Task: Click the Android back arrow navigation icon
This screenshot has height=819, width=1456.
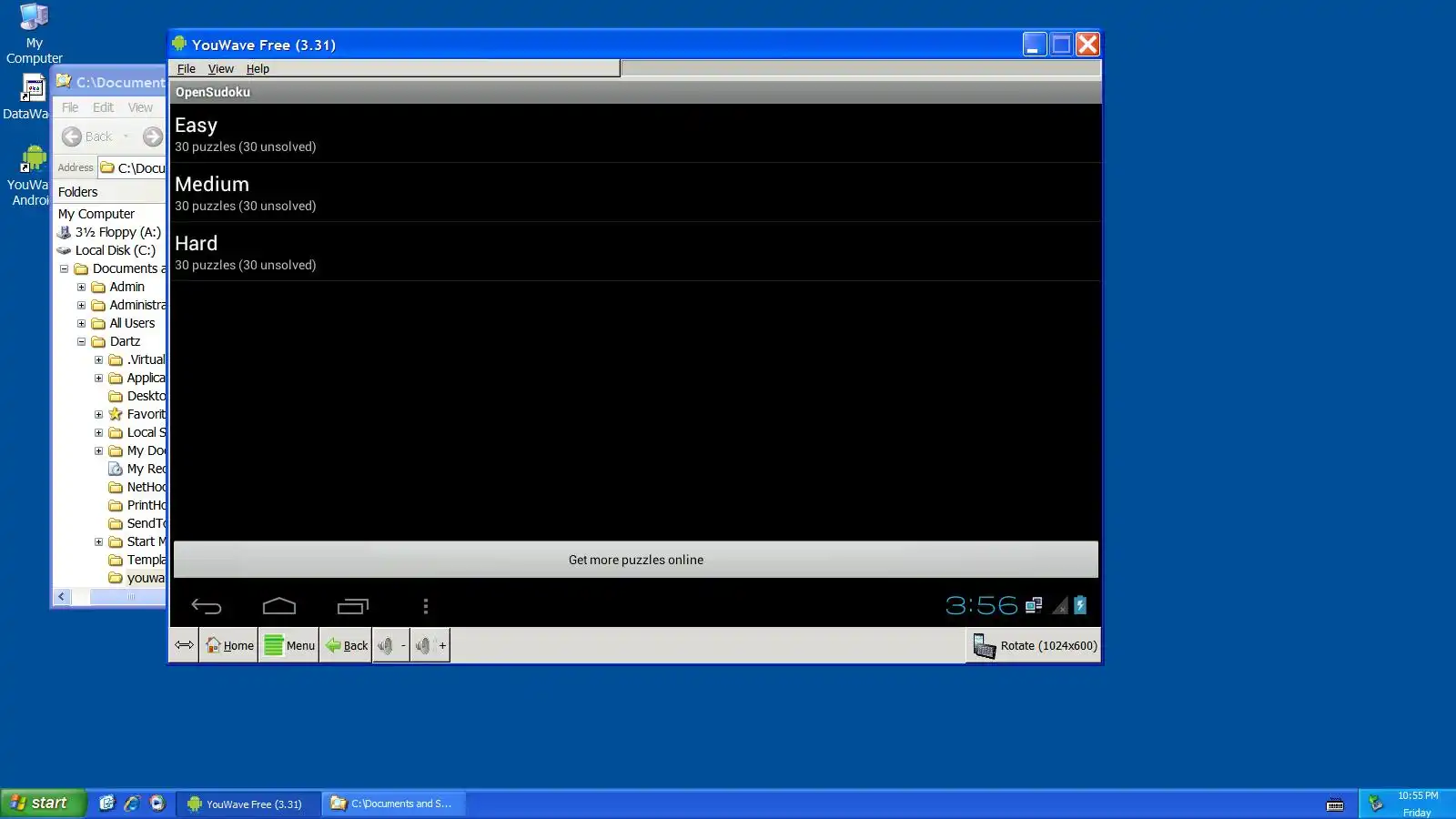Action: point(207,606)
